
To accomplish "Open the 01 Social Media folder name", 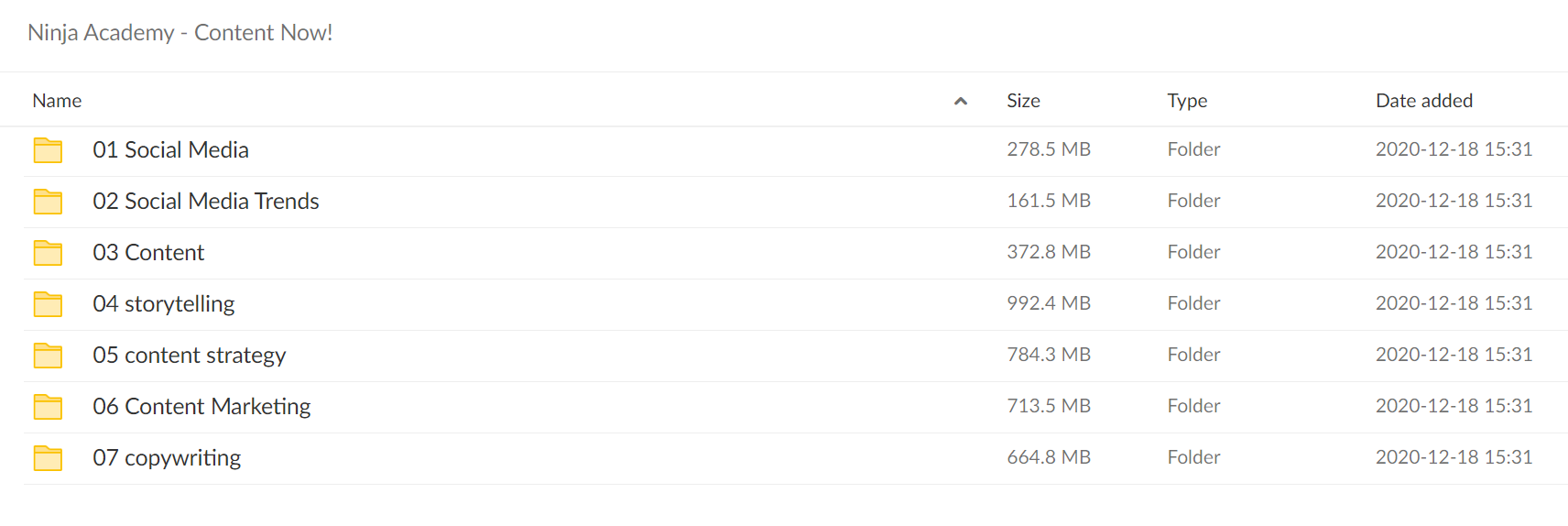I will tap(170, 149).
